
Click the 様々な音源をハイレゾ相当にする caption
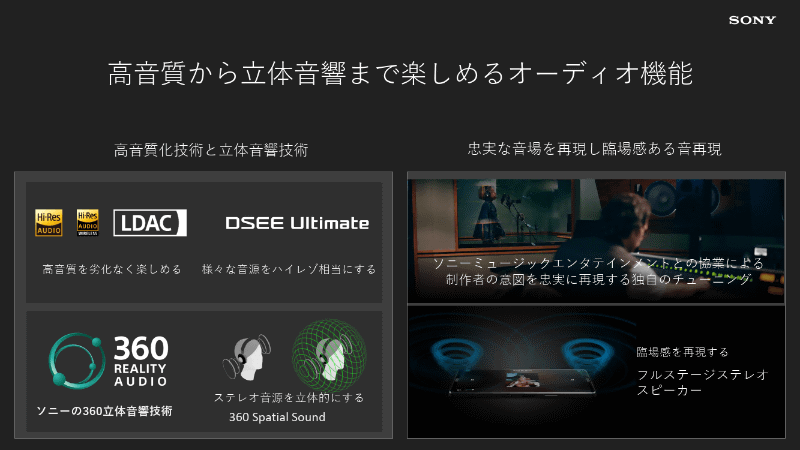click(x=289, y=269)
